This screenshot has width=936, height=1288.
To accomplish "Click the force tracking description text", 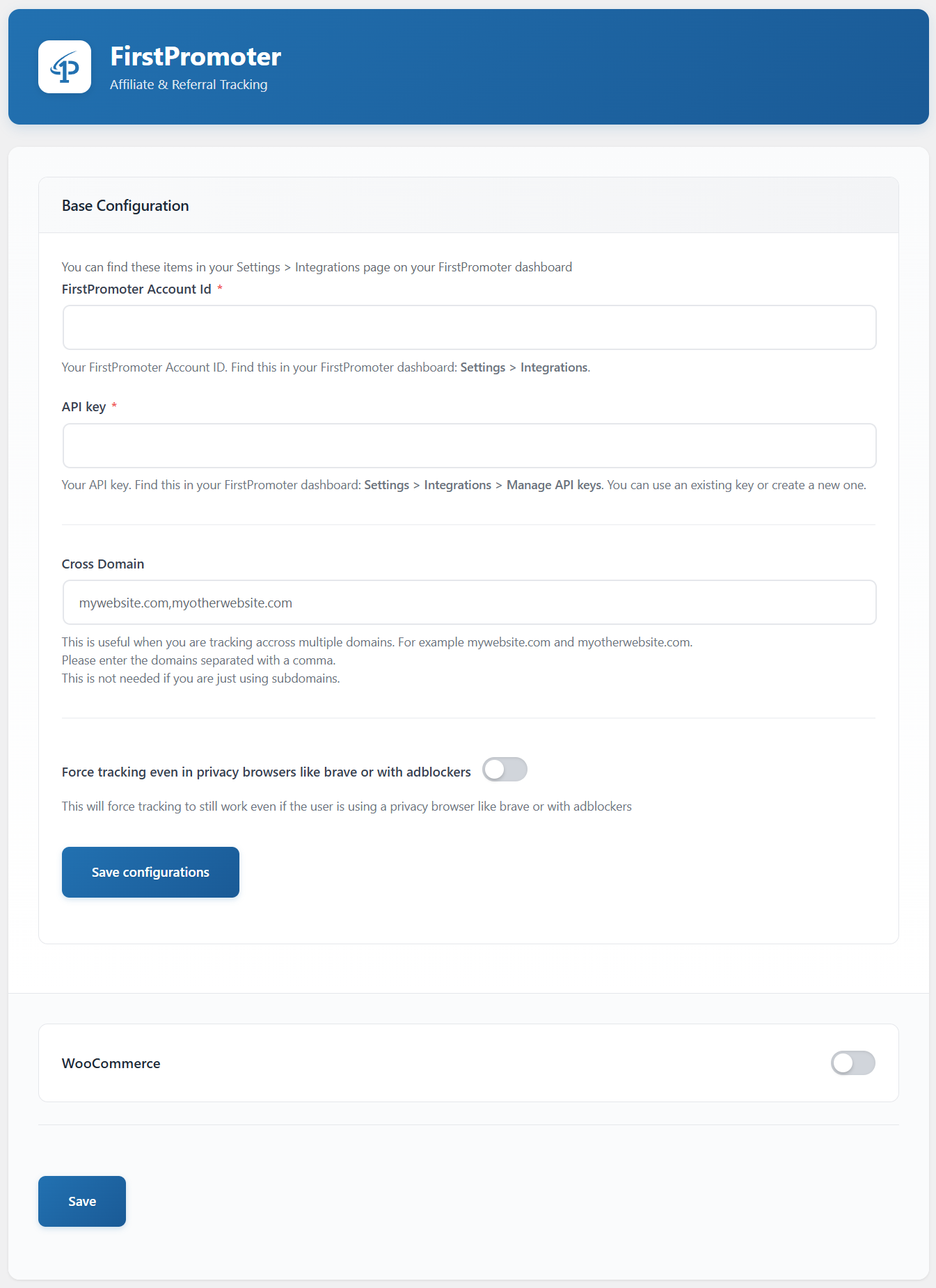I will (347, 806).
